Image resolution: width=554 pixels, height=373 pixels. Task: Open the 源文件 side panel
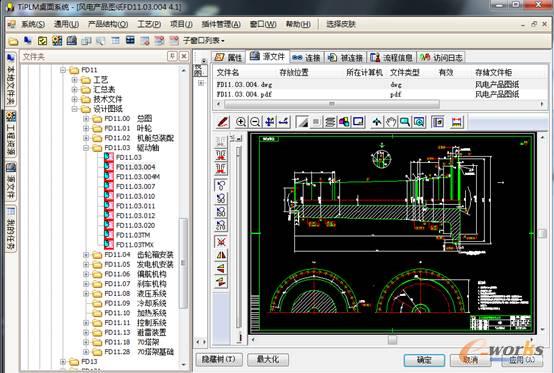point(11,182)
